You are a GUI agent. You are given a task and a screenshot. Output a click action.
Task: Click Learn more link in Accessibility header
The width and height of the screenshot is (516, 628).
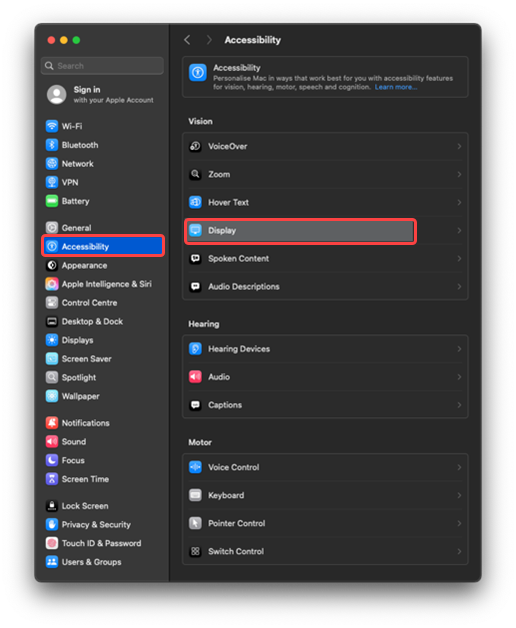click(x=396, y=87)
